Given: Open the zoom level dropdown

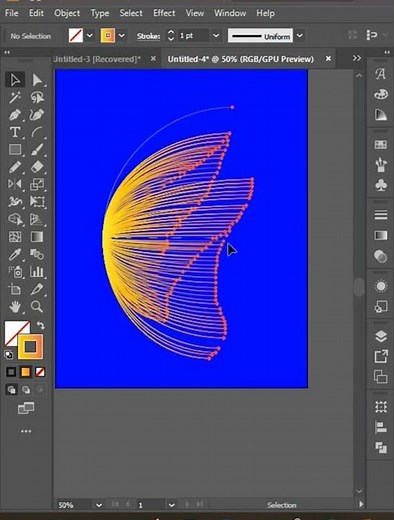Looking at the screenshot, I should click(99, 505).
